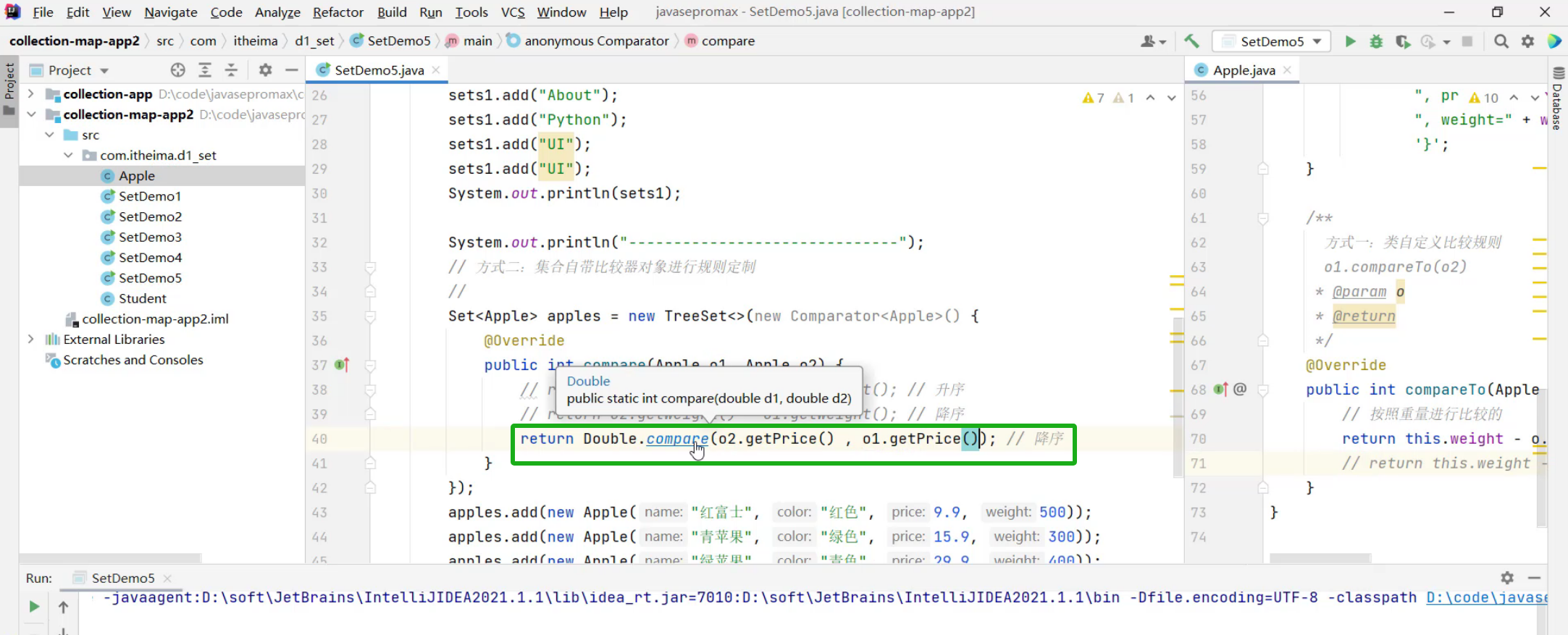Select Apple class in project tree
This screenshot has height=635, width=1568.
[136, 176]
